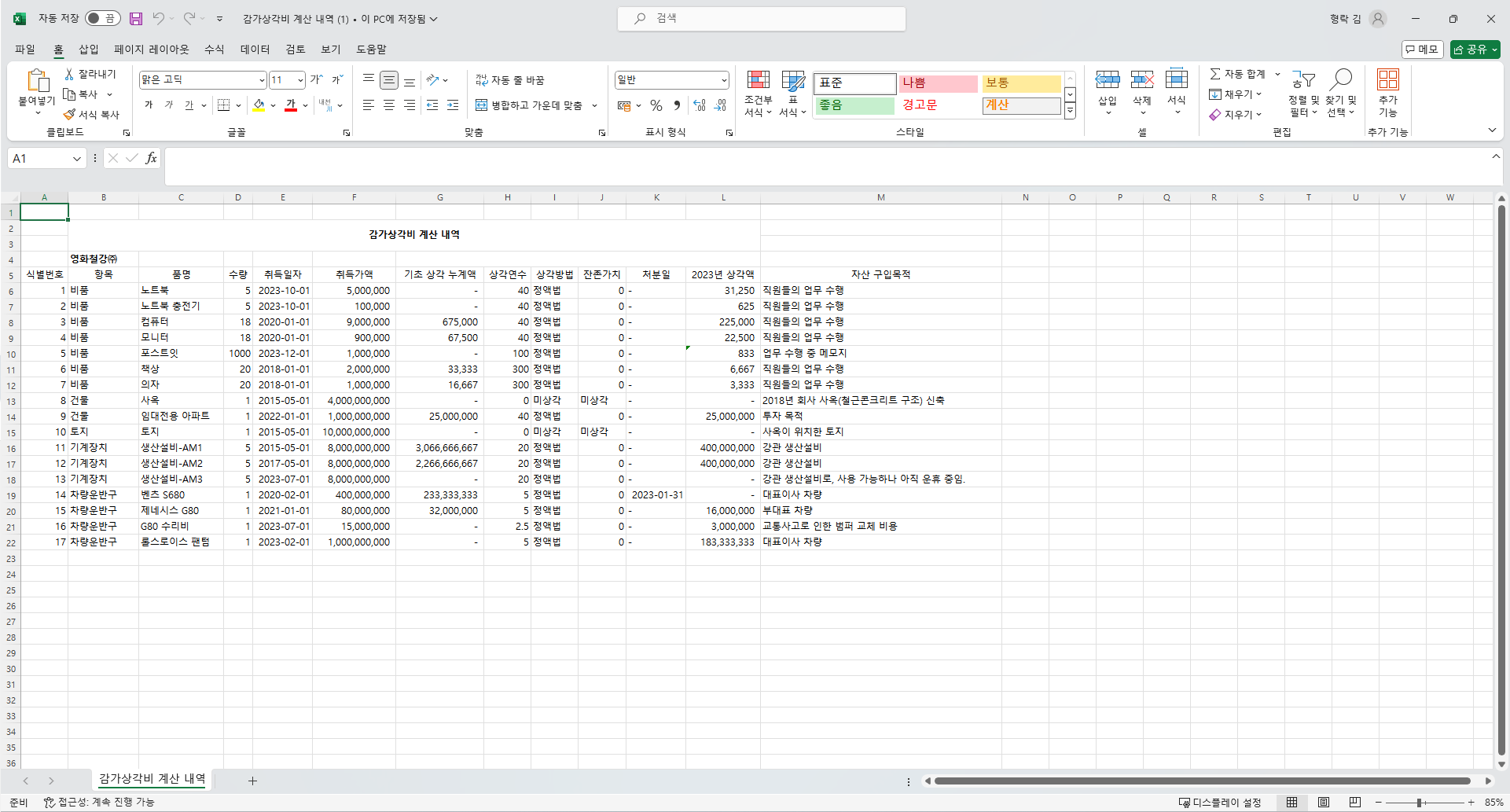1510x812 pixels.
Task: Apply percent style with the % icon
Action: [x=656, y=105]
